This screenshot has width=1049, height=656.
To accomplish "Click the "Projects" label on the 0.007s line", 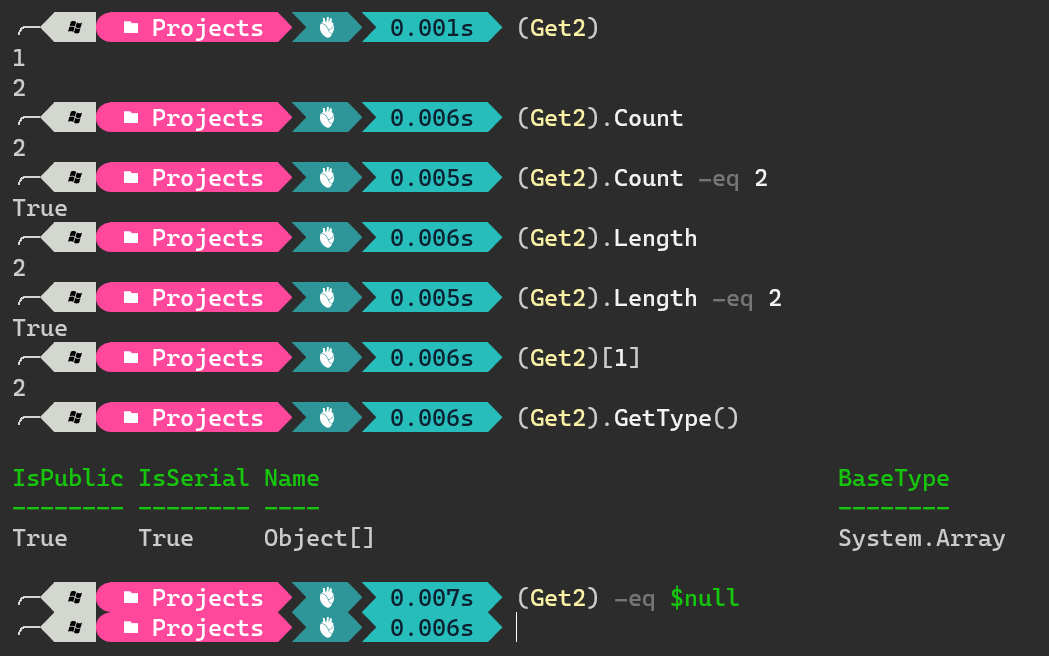I will (x=207, y=598).
